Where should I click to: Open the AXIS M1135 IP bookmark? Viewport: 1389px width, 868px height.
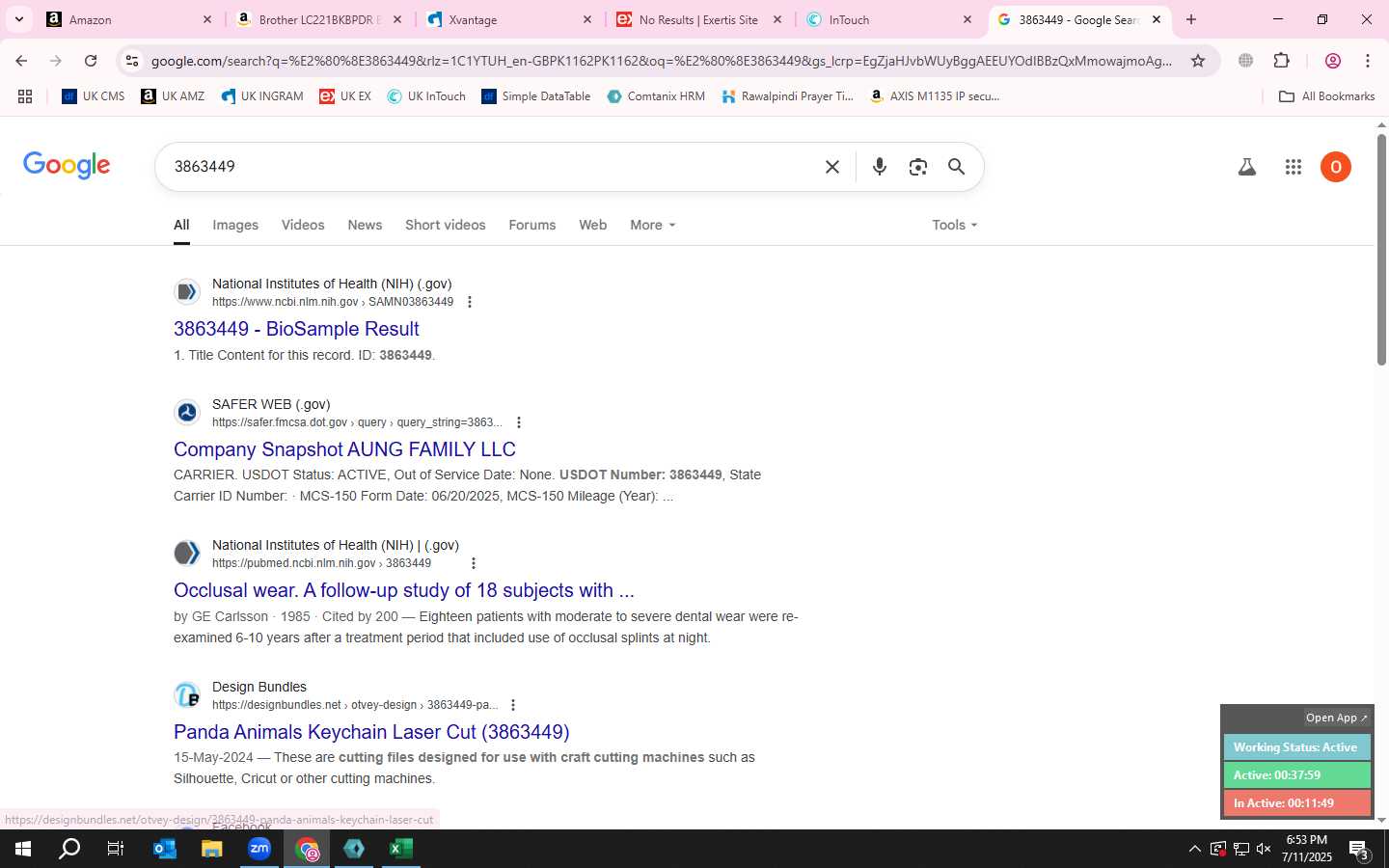click(x=935, y=96)
